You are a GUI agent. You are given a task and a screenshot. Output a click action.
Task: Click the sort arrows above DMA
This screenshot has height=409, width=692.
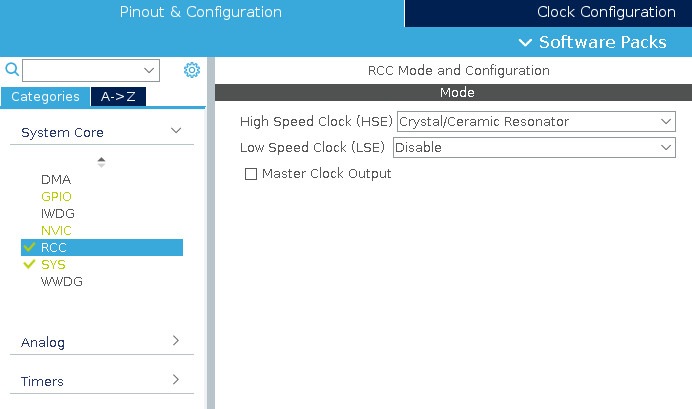click(101, 162)
